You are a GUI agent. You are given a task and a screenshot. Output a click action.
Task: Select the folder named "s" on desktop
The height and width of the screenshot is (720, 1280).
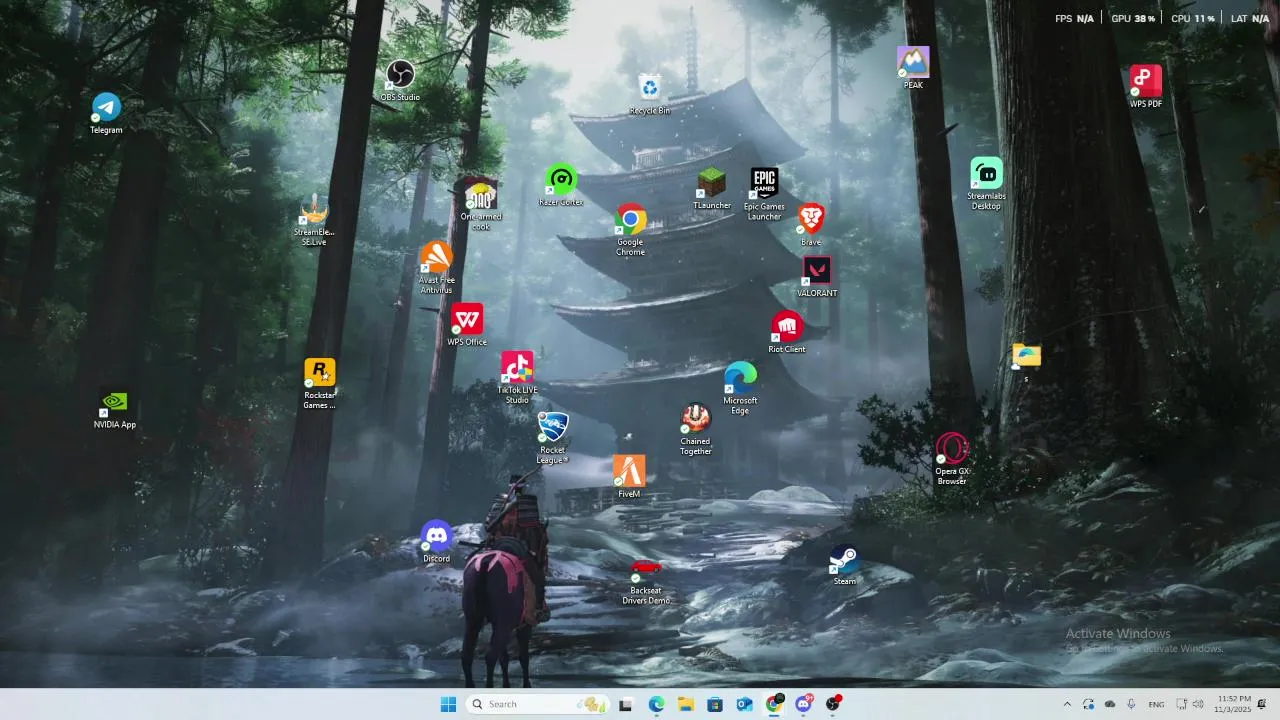pyautogui.click(x=1026, y=363)
